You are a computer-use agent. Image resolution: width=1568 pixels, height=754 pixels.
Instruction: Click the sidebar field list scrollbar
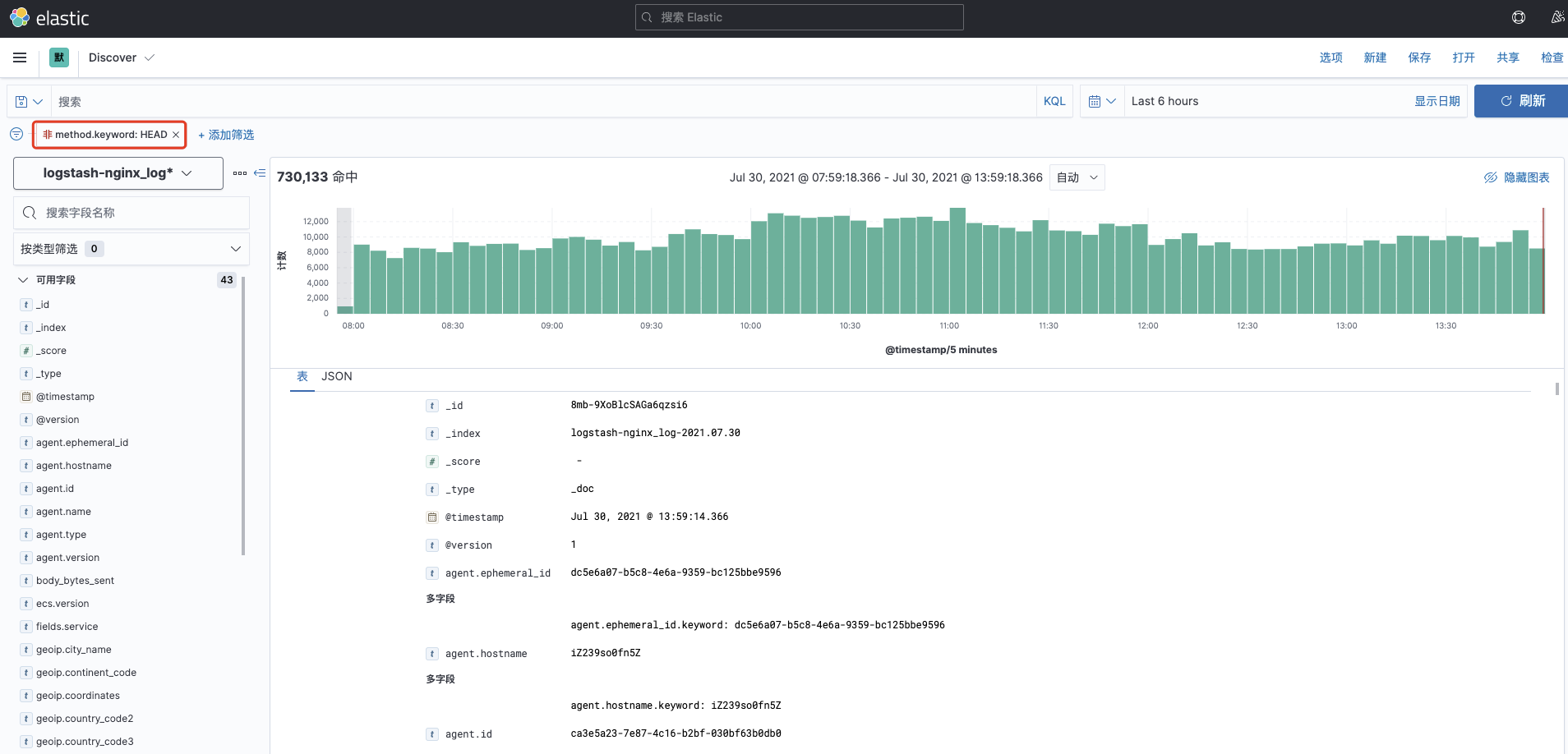(243, 416)
